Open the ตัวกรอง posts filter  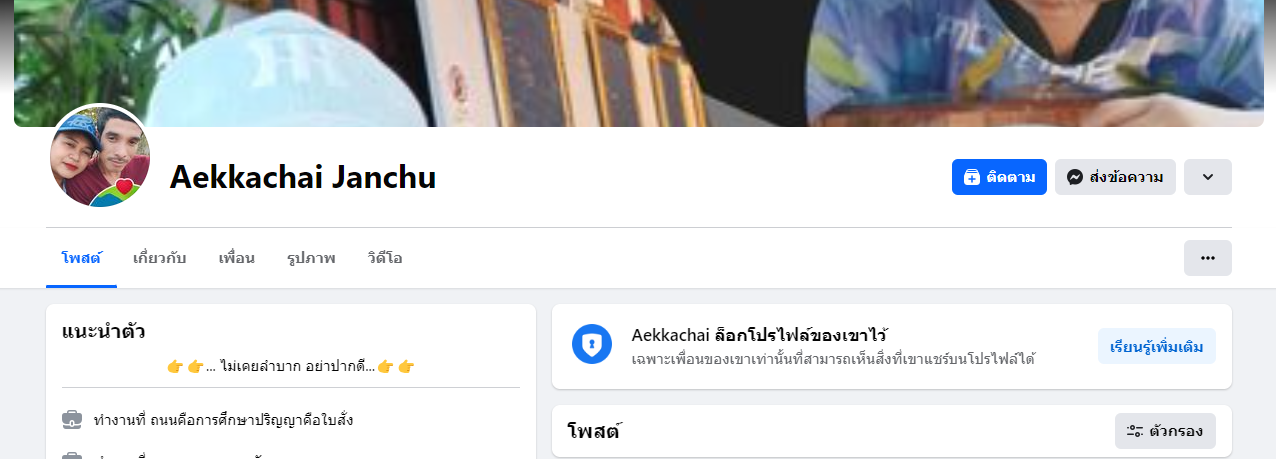tap(1165, 431)
